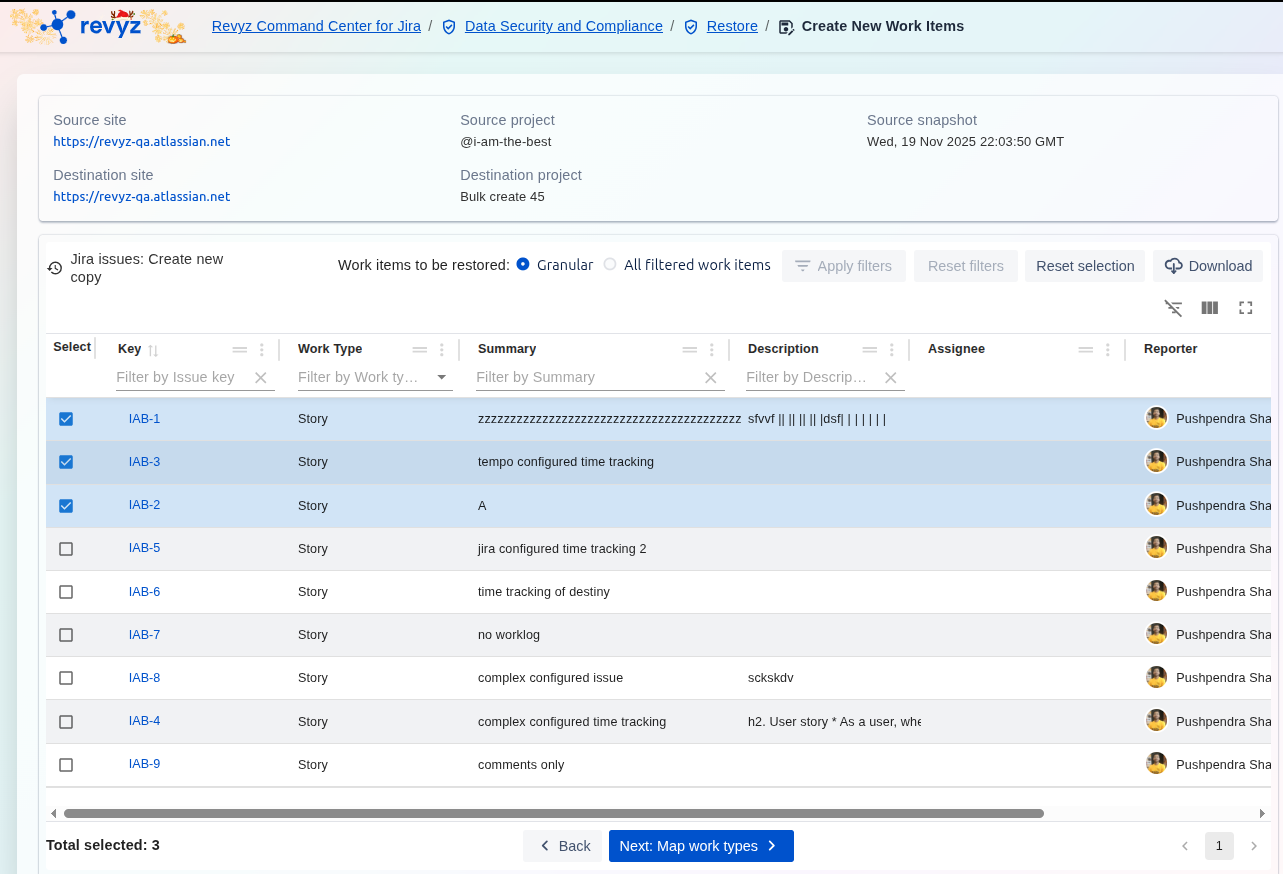Navigate to the Restore breadcrumb
Viewport: 1283px width, 874px height.
pyautogui.click(x=732, y=26)
